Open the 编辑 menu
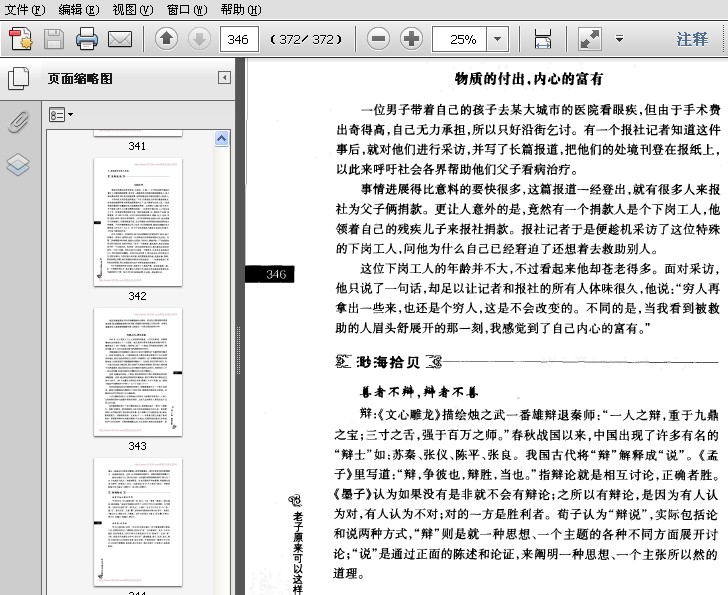728x595 pixels. point(78,9)
